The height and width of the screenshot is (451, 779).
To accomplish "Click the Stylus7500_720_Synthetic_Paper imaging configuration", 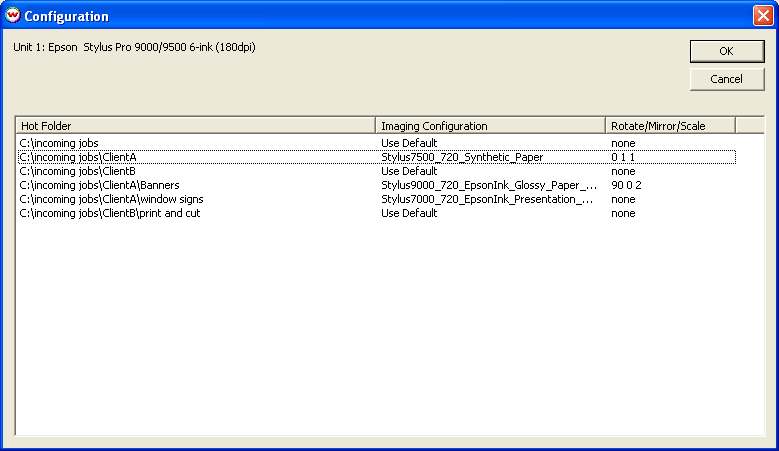I will click(461, 157).
